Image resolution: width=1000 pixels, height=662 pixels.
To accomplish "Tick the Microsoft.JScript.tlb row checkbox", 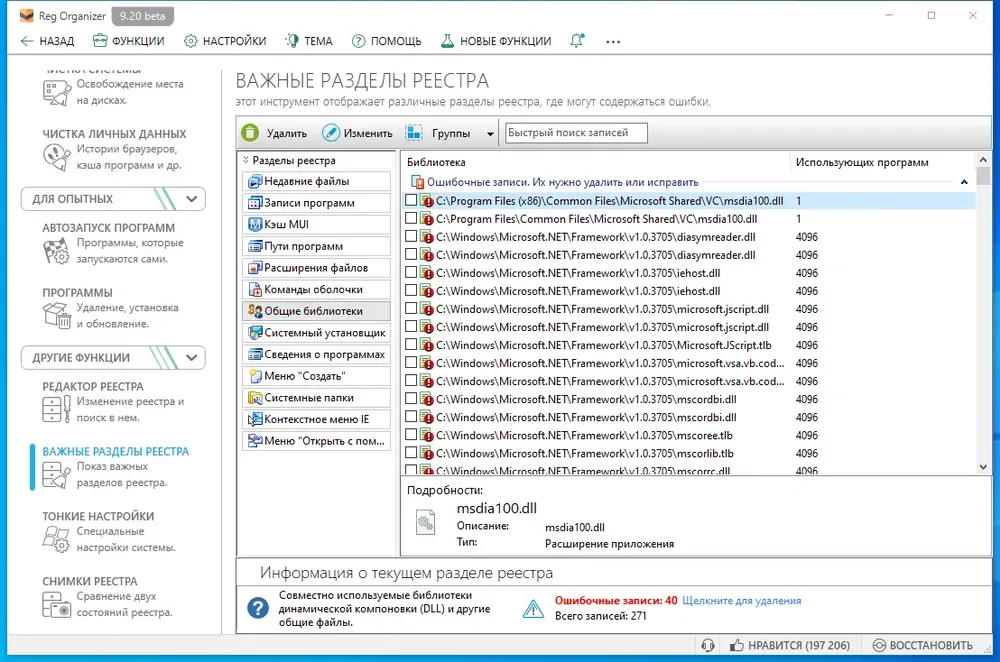I will (411, 344).
